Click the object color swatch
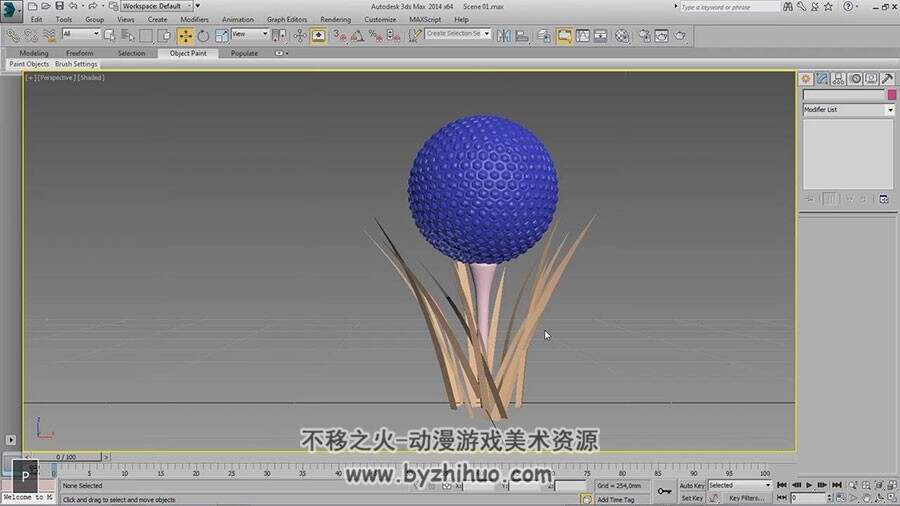This screenshot has height=506, width=900. 891,95
